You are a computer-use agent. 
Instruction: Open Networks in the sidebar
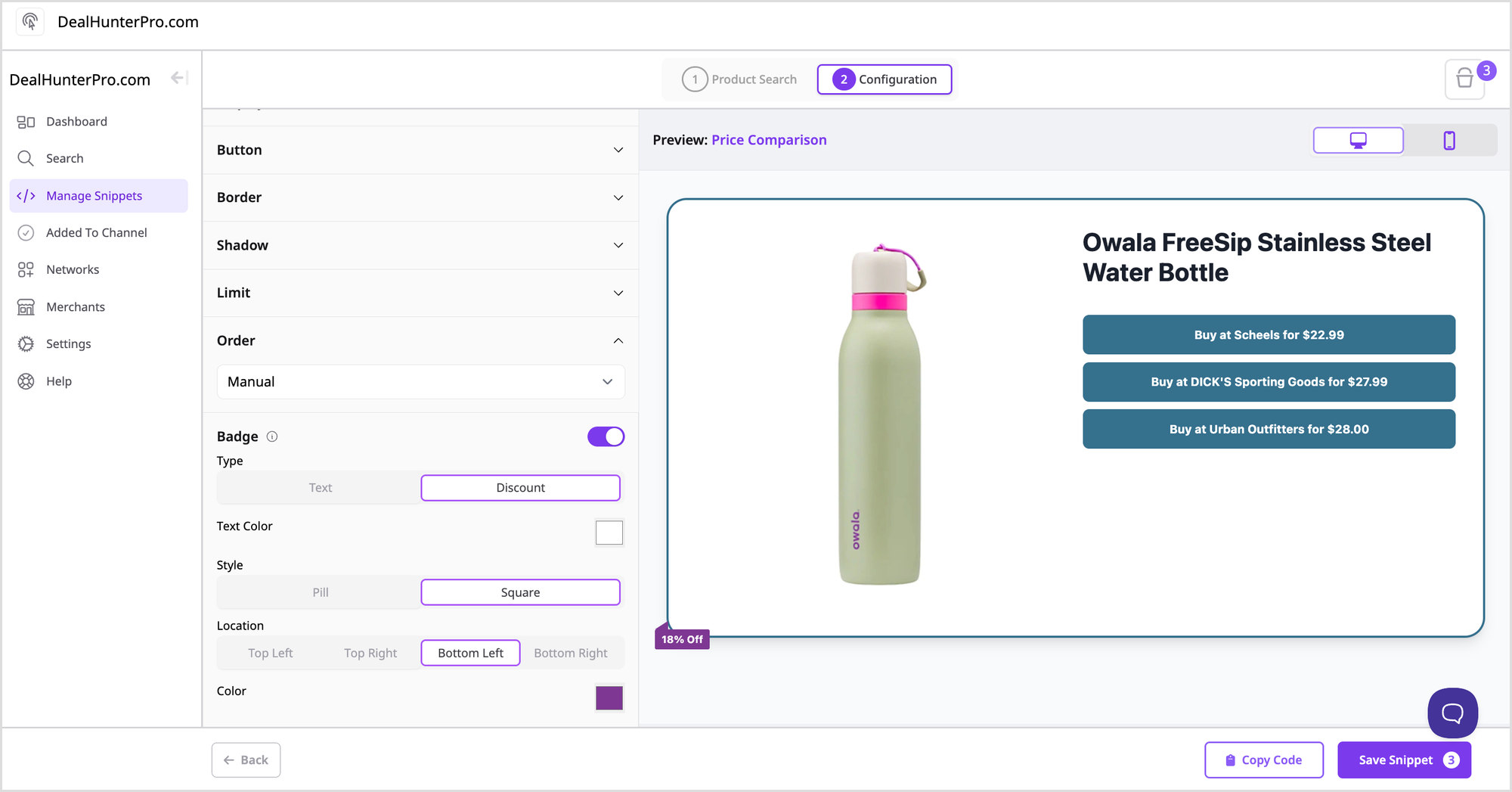pyautogui.click(x=98, y=270)
